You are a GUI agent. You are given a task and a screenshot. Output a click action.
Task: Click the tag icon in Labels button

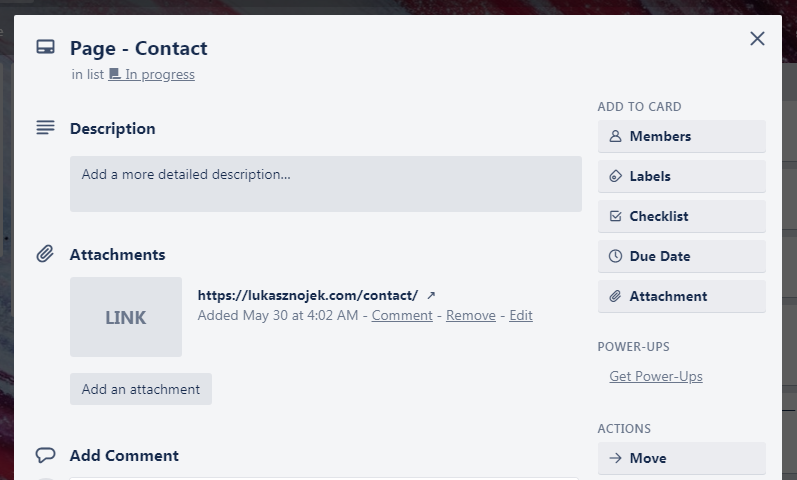point(615,176)
